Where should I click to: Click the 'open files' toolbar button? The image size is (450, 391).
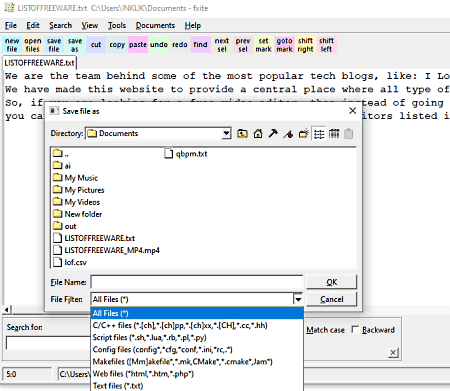(x=33, y=45)
